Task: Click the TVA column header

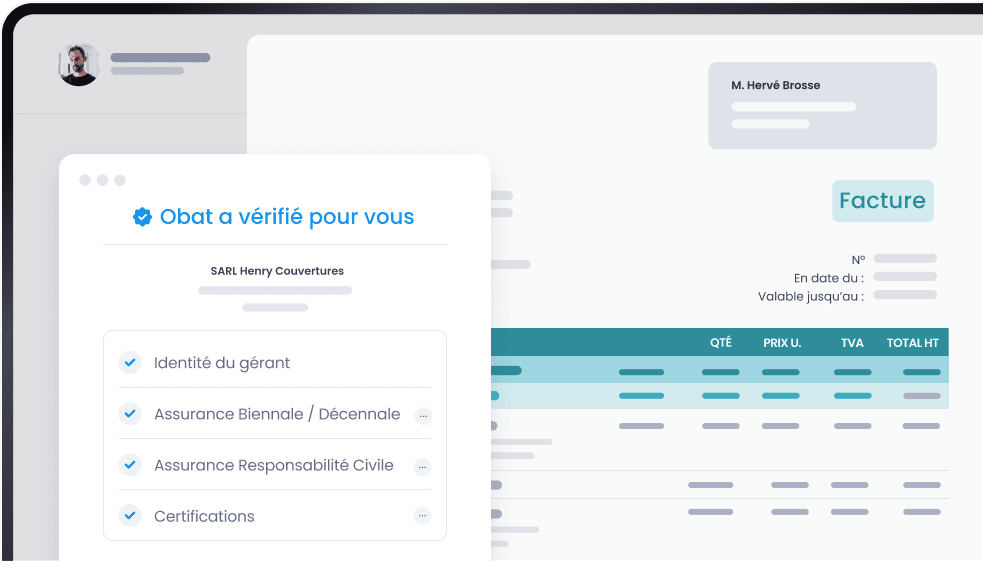Action: [x=852, y=343]
